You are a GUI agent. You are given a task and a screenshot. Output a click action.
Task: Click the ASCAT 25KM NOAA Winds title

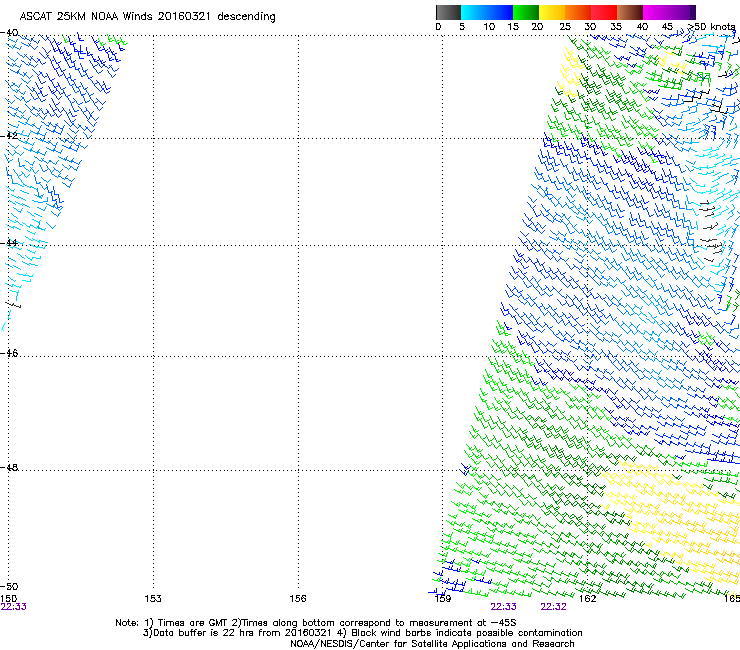pos(147,16)
